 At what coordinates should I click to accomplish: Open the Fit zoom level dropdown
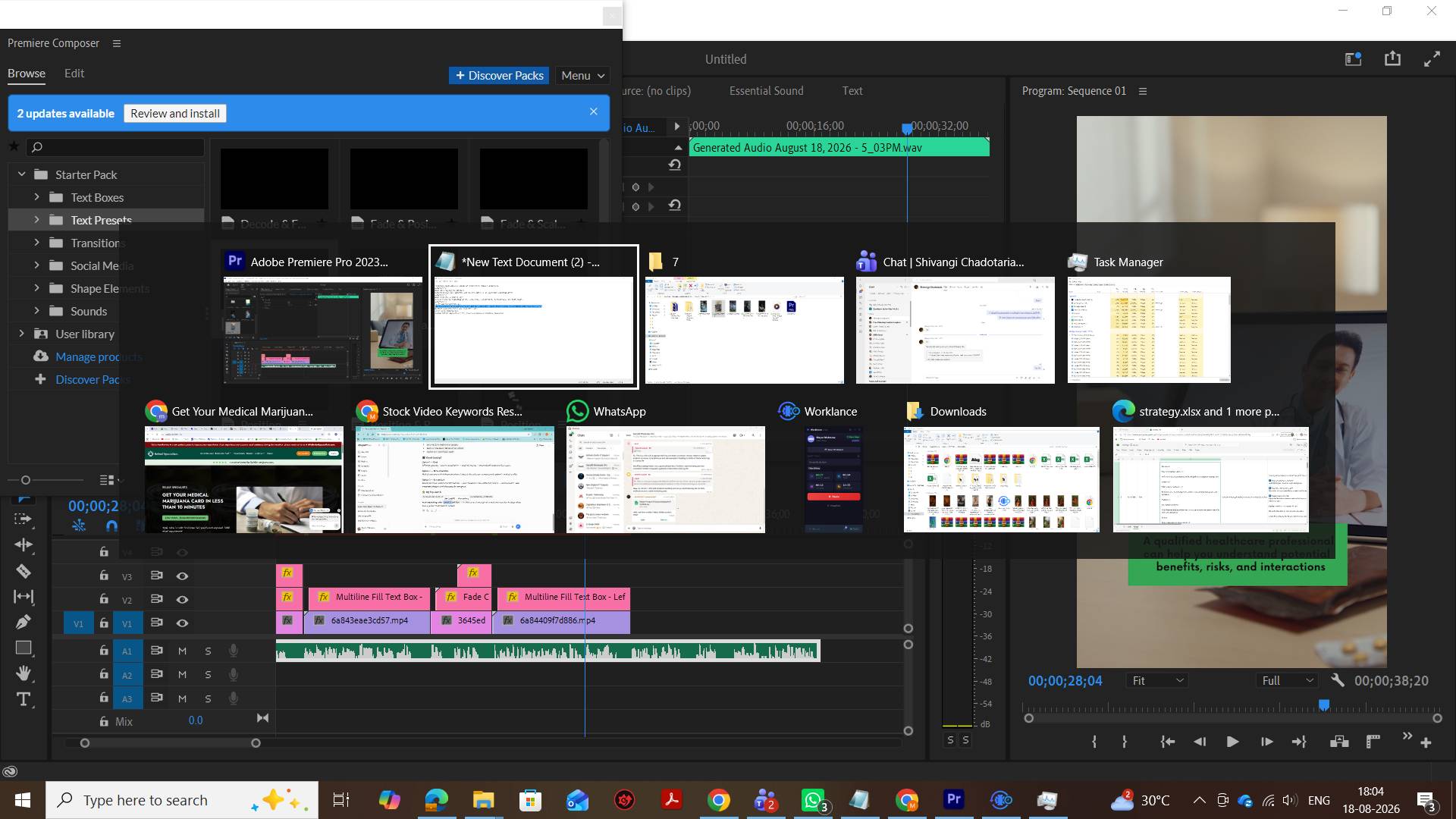click(x=1156, y=680)
